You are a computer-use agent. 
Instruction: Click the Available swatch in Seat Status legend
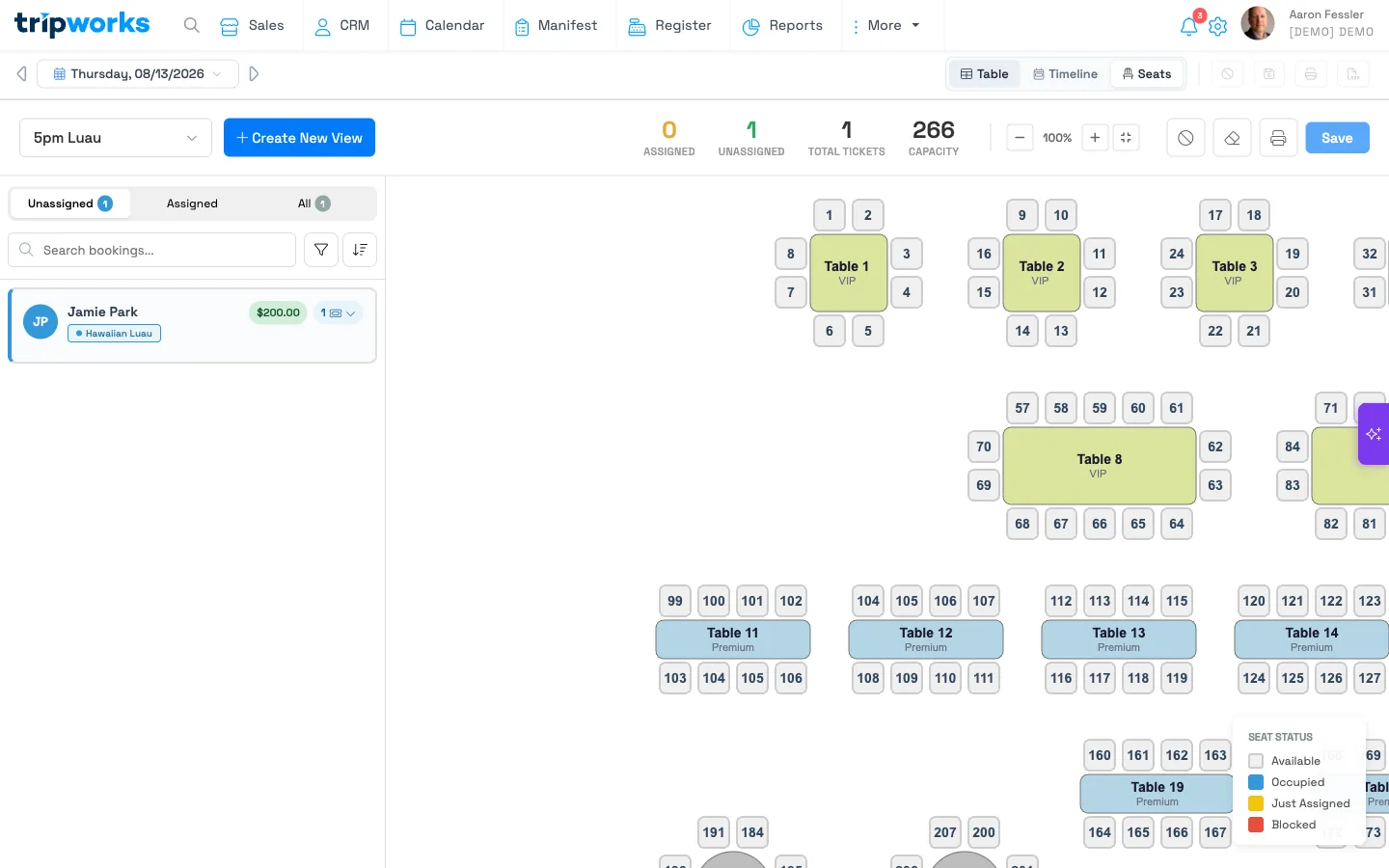click(x=1256, y=761)
